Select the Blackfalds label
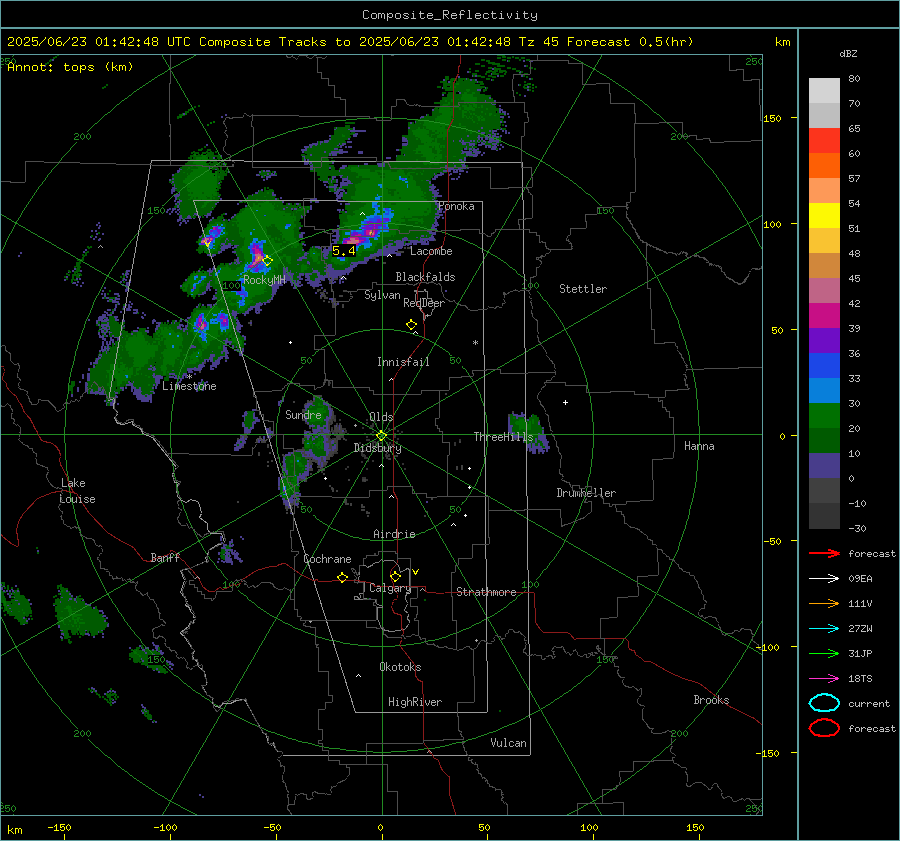Screen dimensions: 900x841 [x=425, y=277]
